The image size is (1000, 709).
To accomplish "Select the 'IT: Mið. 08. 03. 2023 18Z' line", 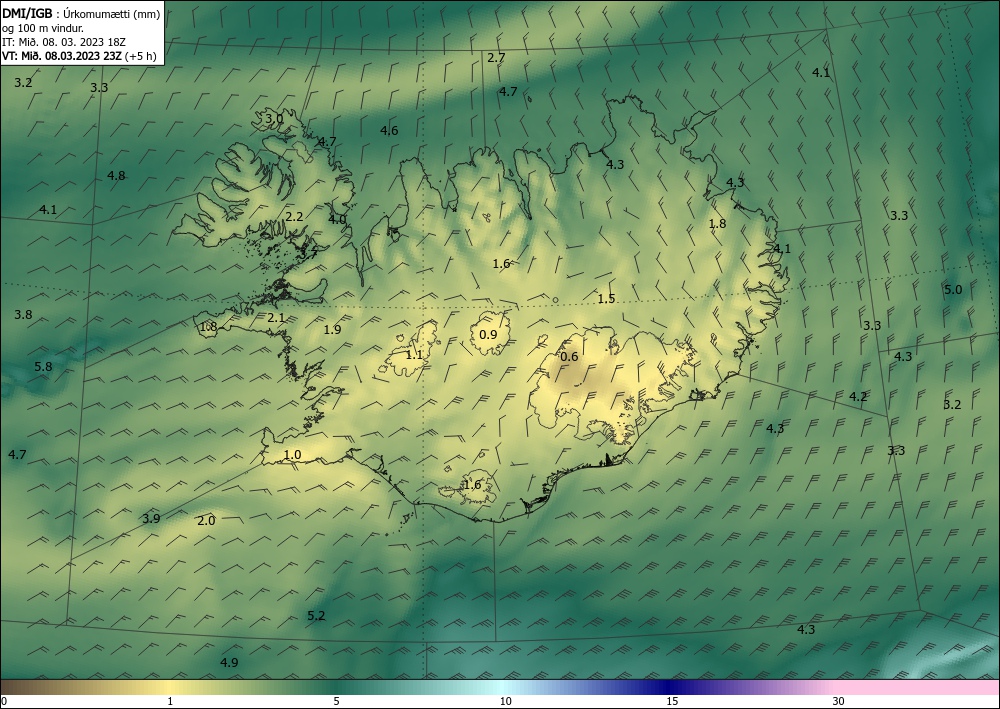I will pos(64,42).
